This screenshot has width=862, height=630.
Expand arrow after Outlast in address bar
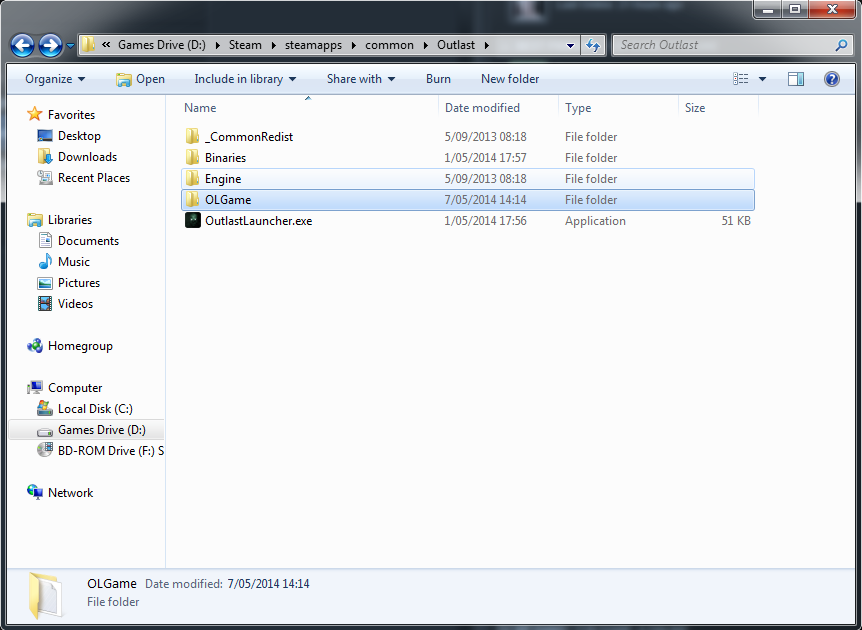pyautogui.click(x=487, y=45)
